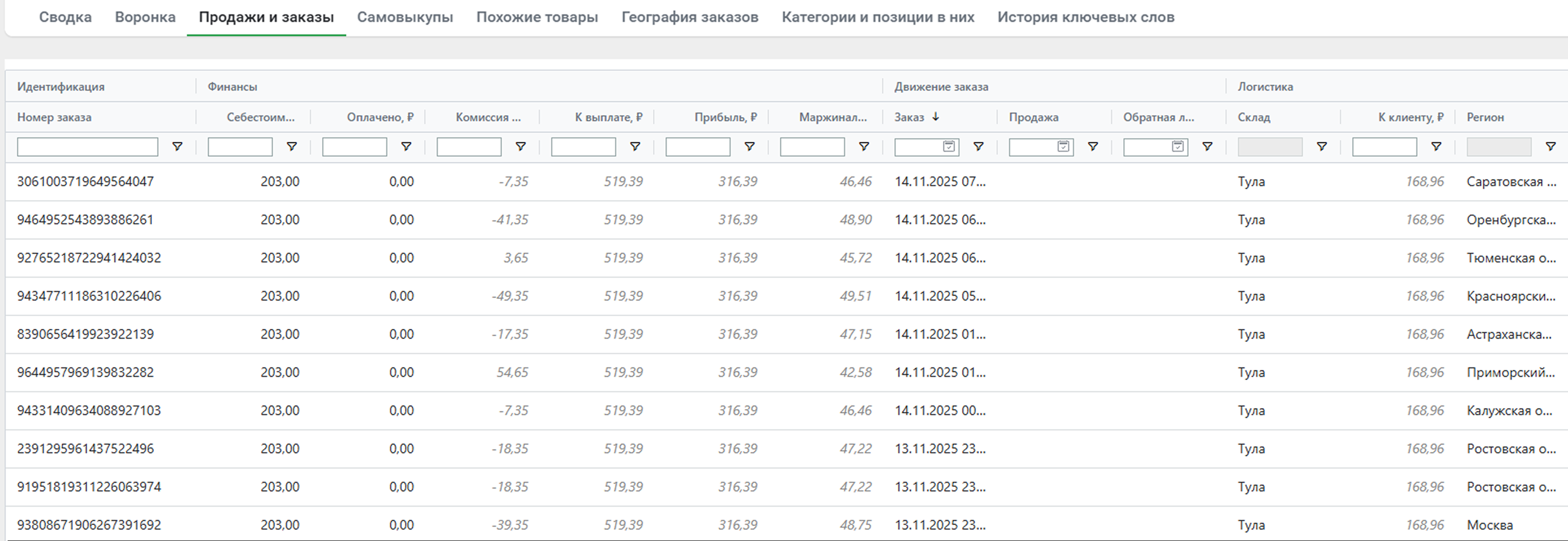Click the Номер заказа filter text field
Viewport: 1568px width, 541px height.
87,147
